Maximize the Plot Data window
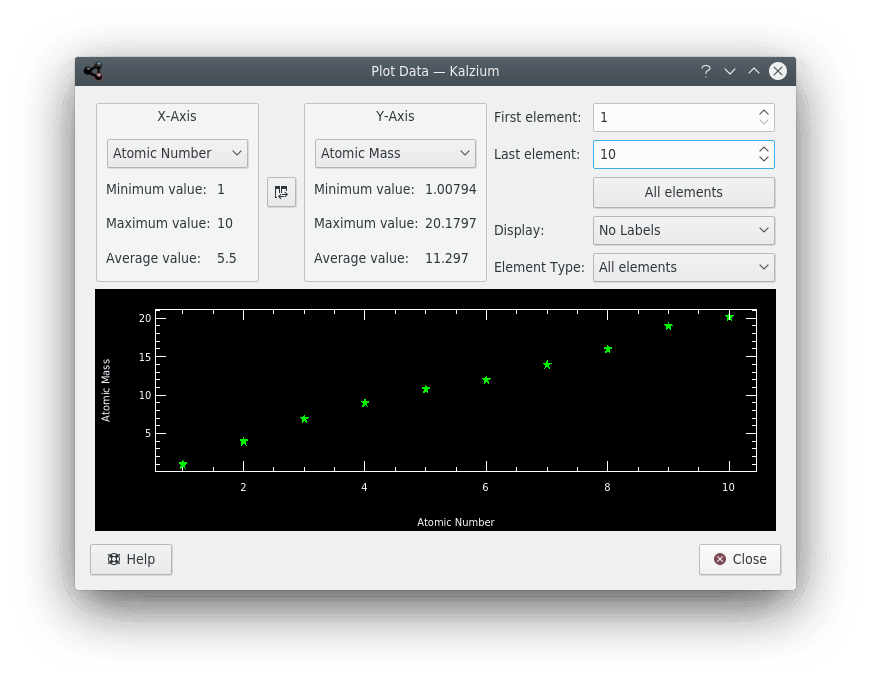The height and width of the screenshot is (683, 871). coord(754,71)
